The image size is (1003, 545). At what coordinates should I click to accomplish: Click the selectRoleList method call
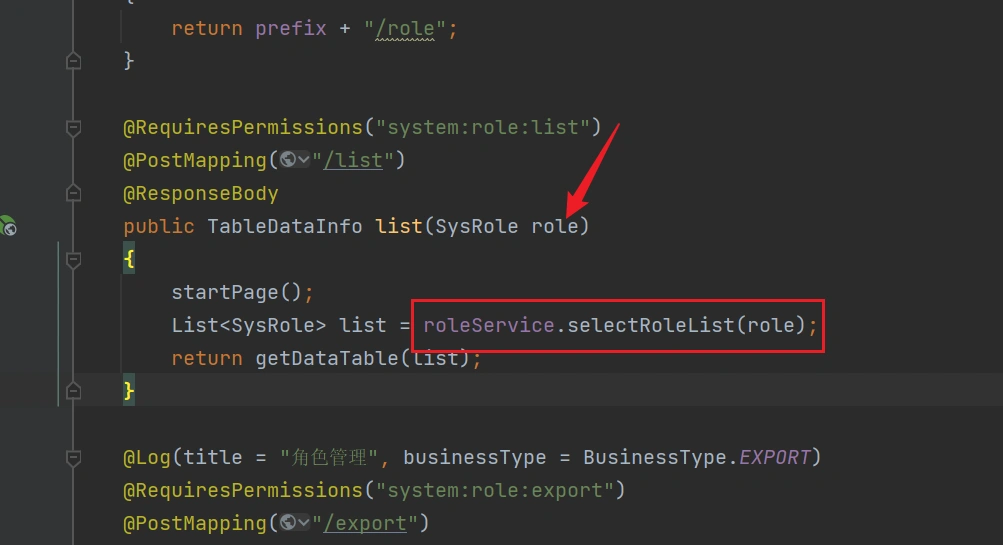click(650, 325)
